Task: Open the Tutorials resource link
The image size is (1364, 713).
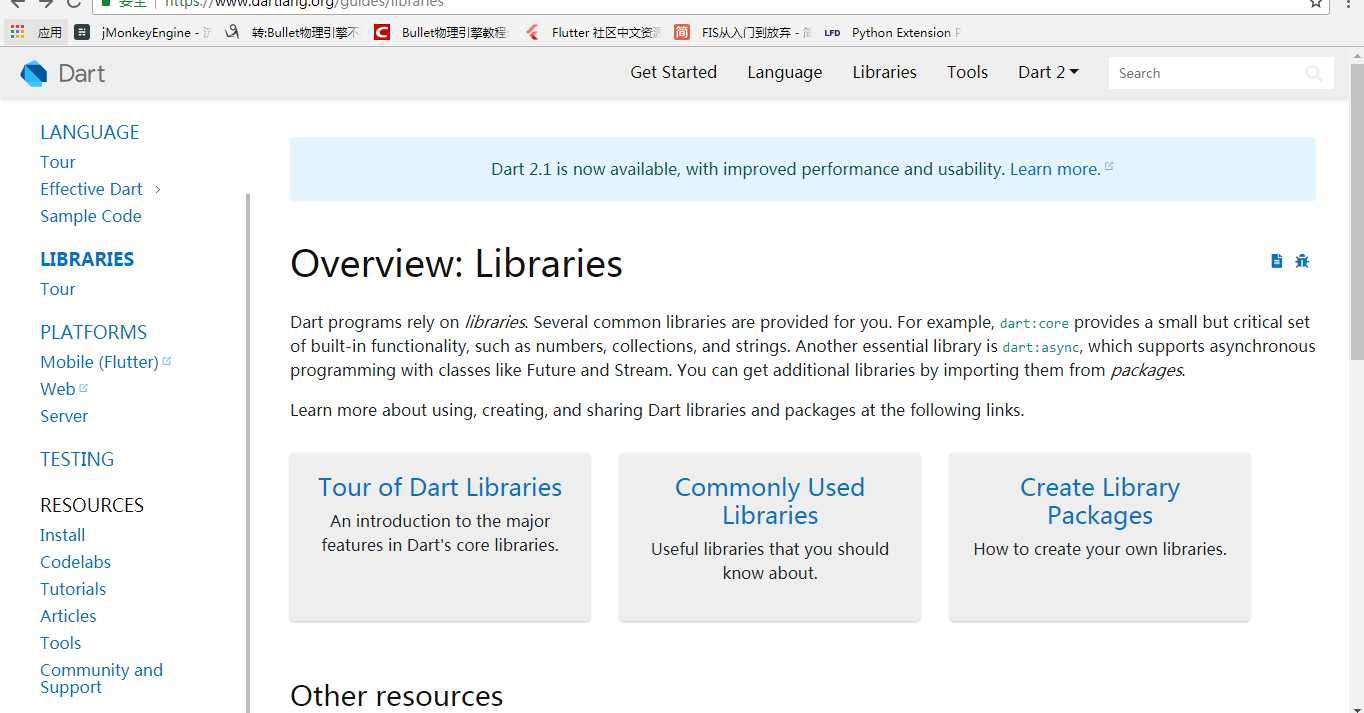Action: click(73, 589)
